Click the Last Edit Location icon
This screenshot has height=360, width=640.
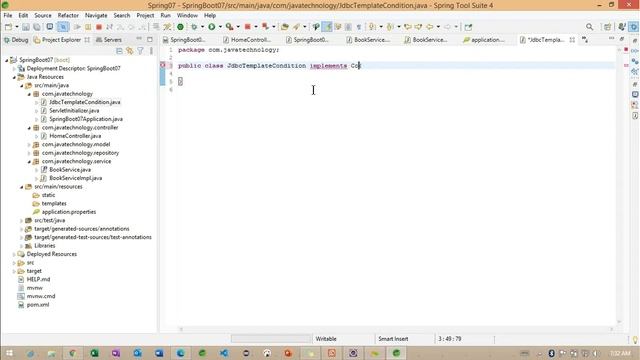407,27
